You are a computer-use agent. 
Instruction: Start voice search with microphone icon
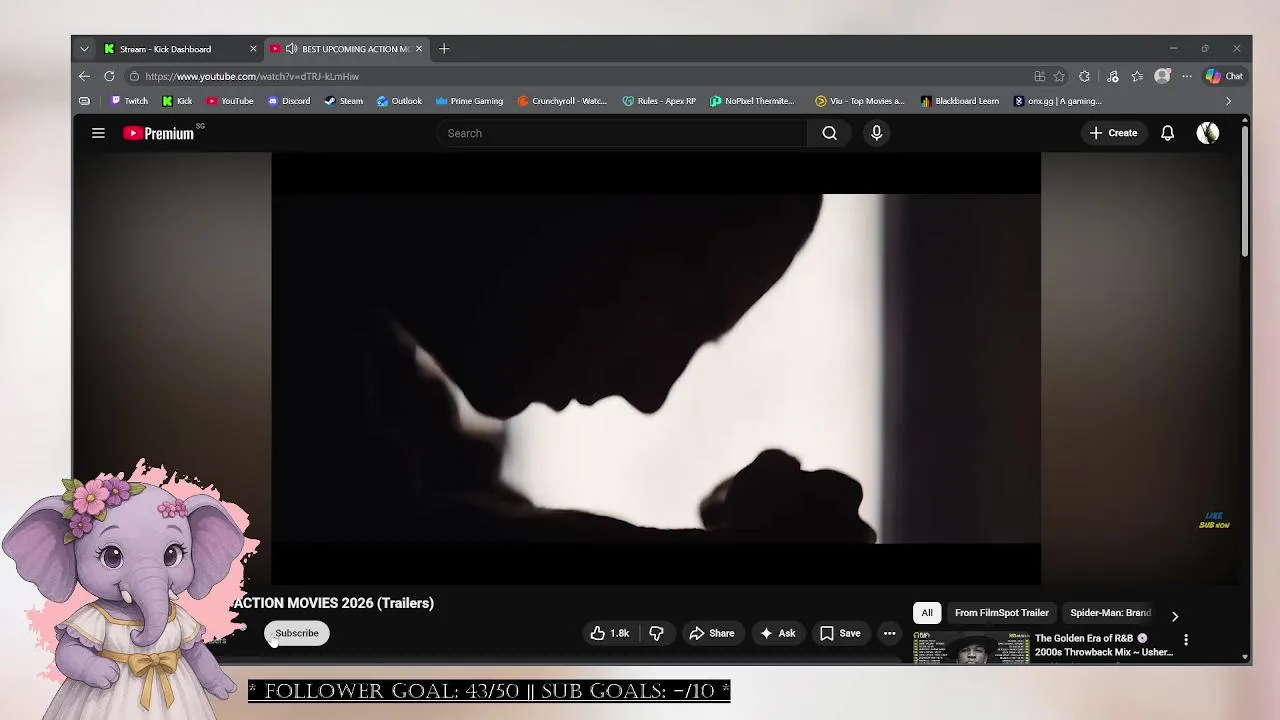(x=876, y=133)
